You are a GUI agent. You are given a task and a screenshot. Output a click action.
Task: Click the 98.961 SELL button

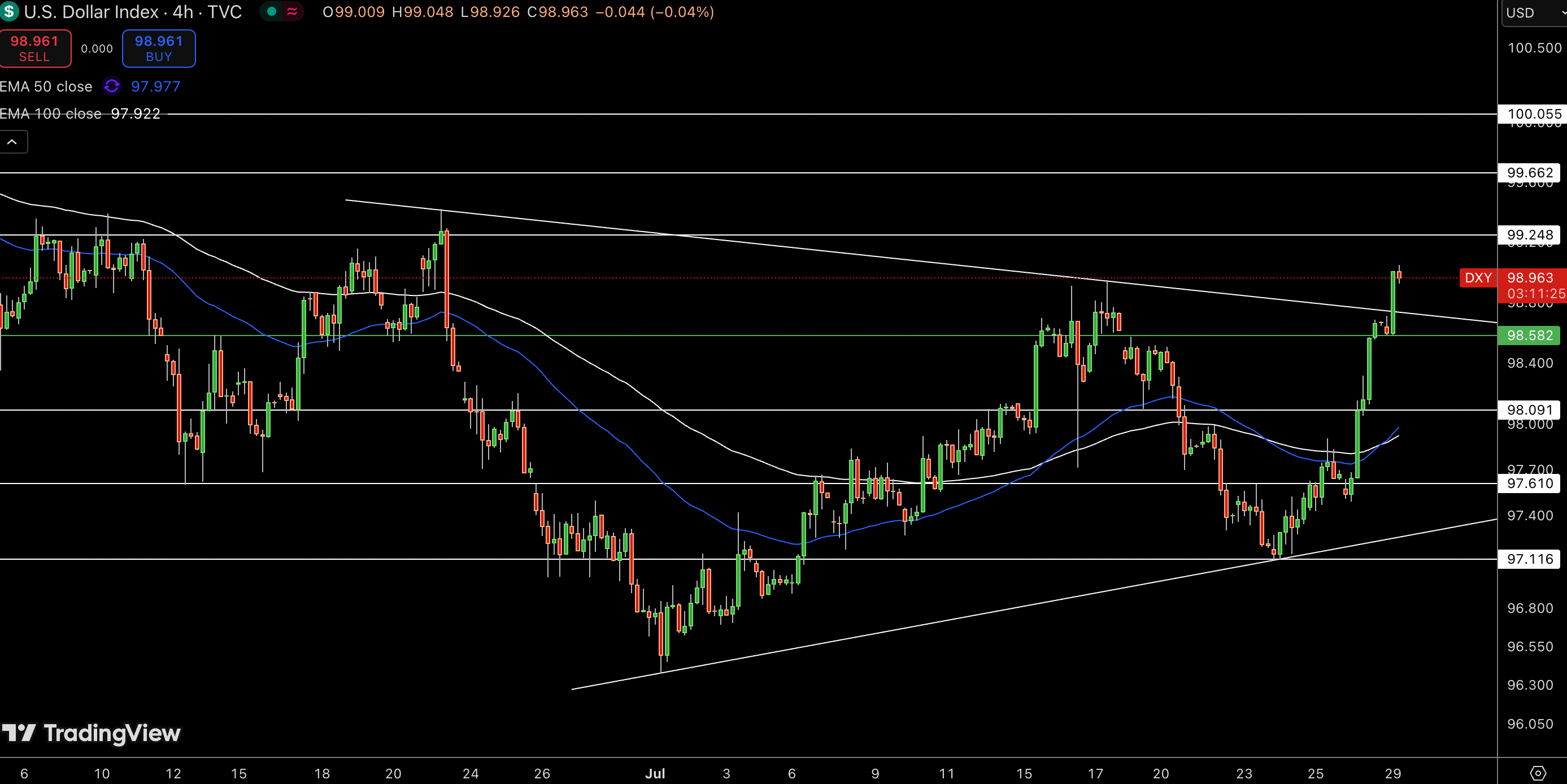pos(34,48)
